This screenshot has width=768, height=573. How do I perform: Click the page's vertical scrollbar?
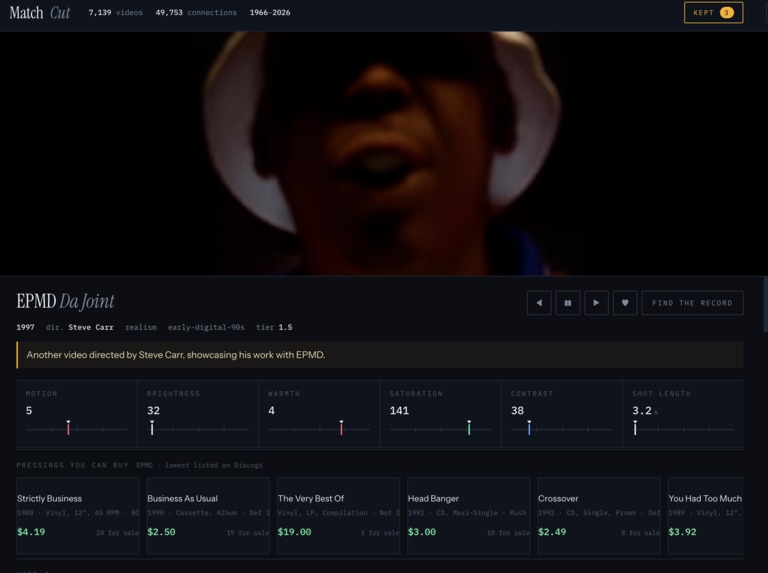click(x=766, y=304)
